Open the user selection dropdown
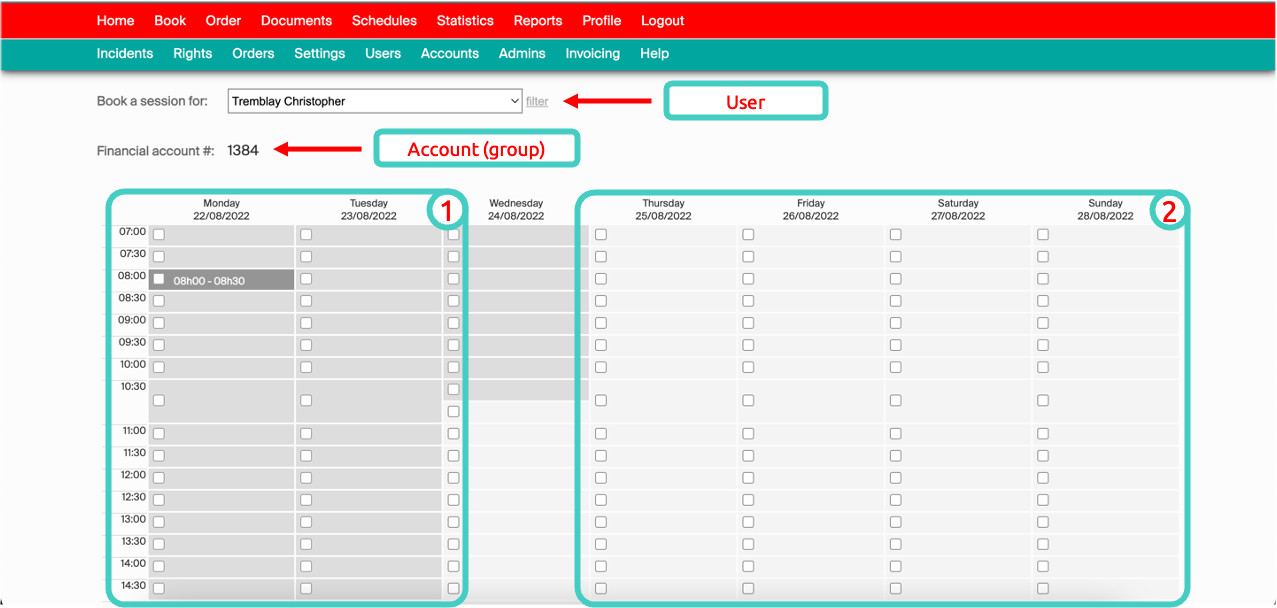 pyautogui.click(x=375, y=101)
